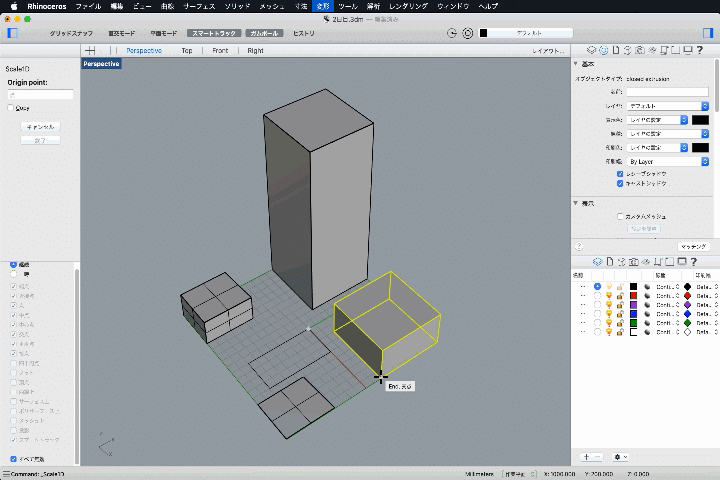The height and width of the screenshot is (480, 720).
Task: Click the green layer color swatch
Action: (633, 323)
